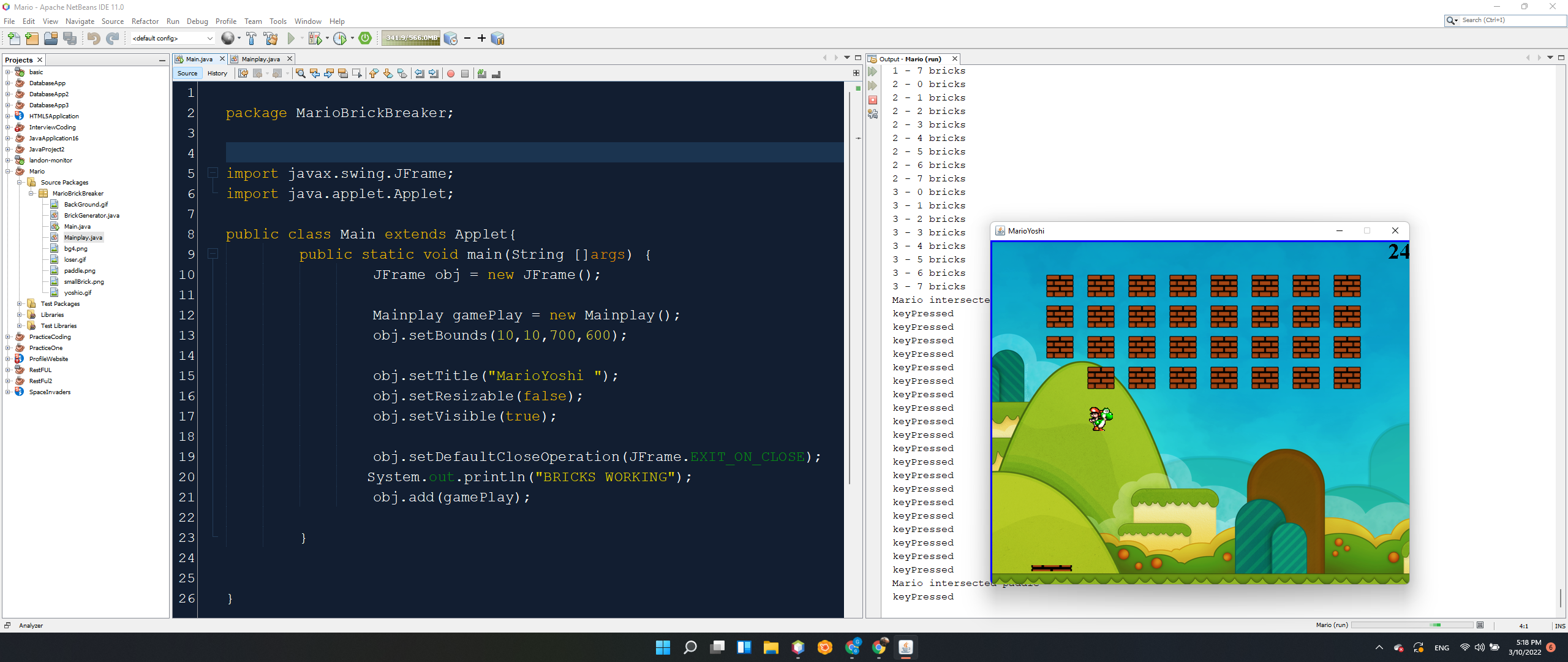The image size is (1568, 662).
Task: Click the Profile Project clock icon
Action: pos(340,39)
